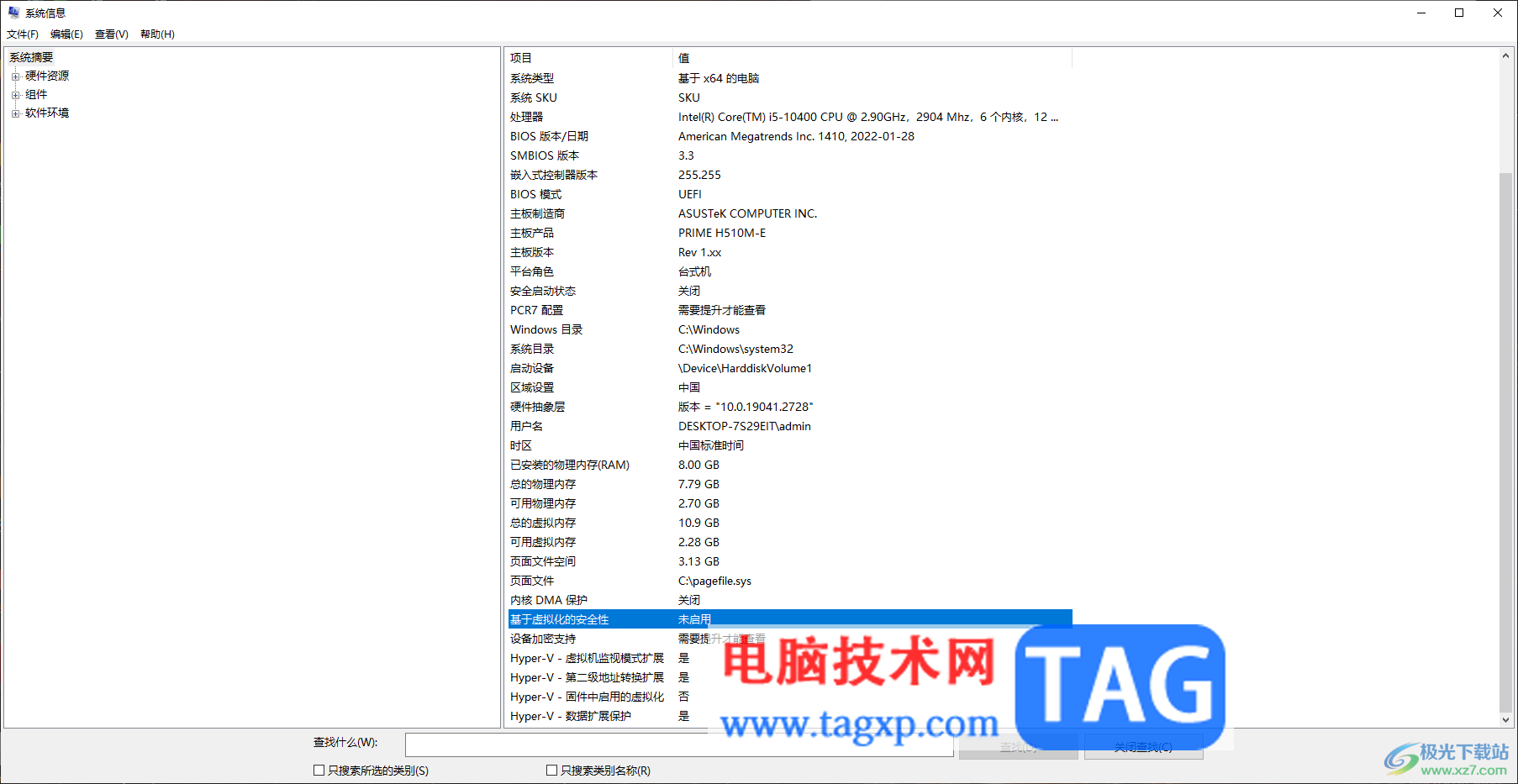1518x784 pixels.
Task: Click the scrollbar down arrow
Action: coord(1505,720)
